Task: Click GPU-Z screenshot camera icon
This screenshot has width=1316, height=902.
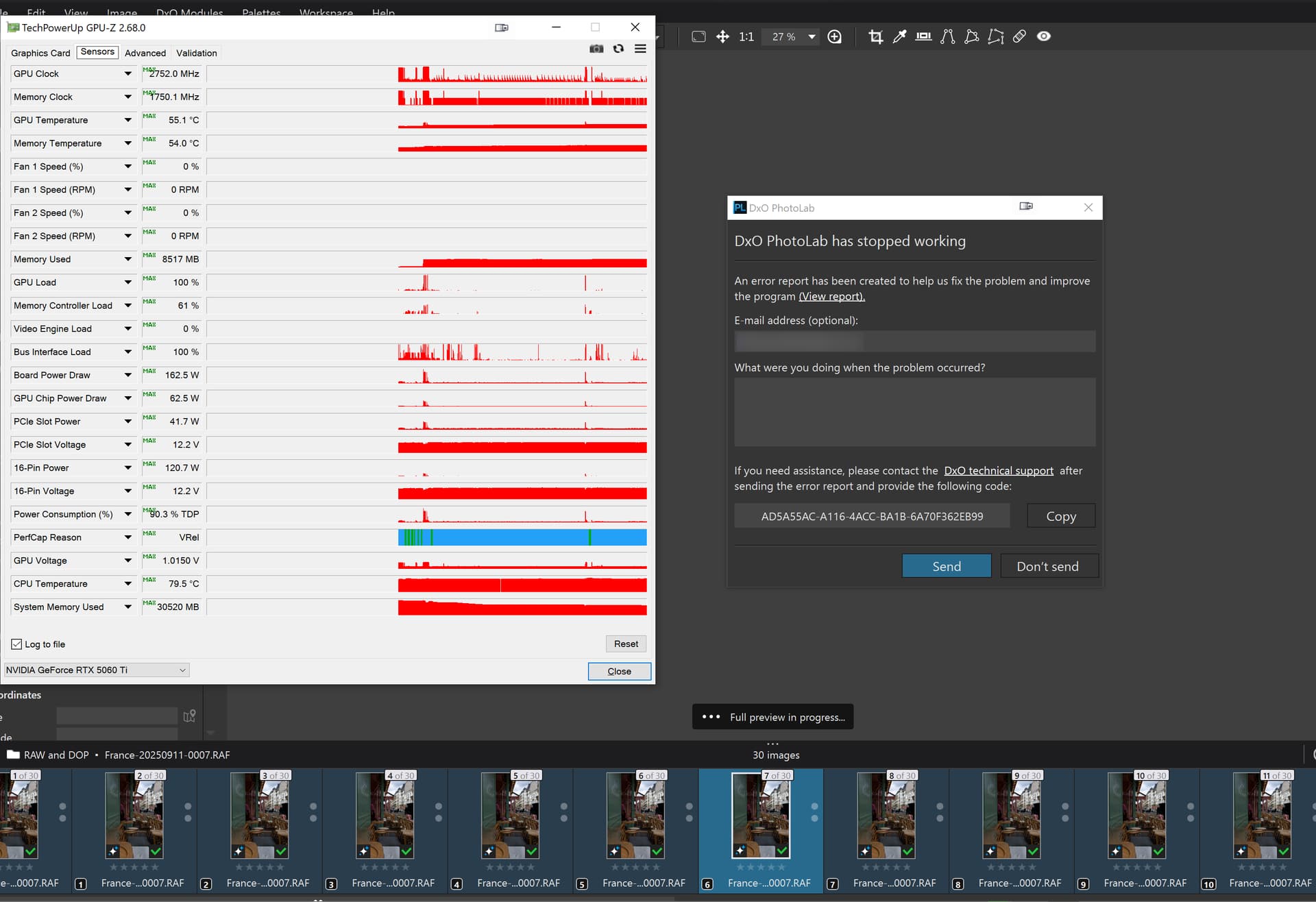Action: [x=596, y=49]
